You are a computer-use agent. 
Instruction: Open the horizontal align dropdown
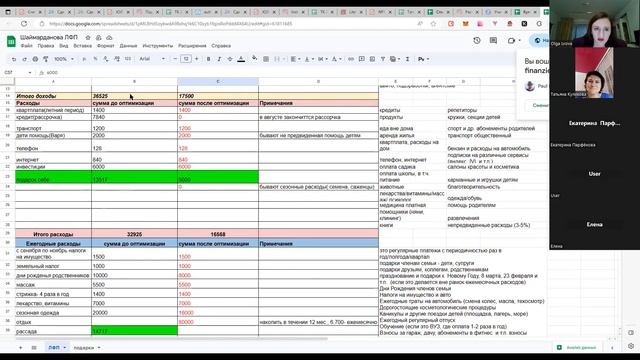pyautogui.click(x=295, y=59)
